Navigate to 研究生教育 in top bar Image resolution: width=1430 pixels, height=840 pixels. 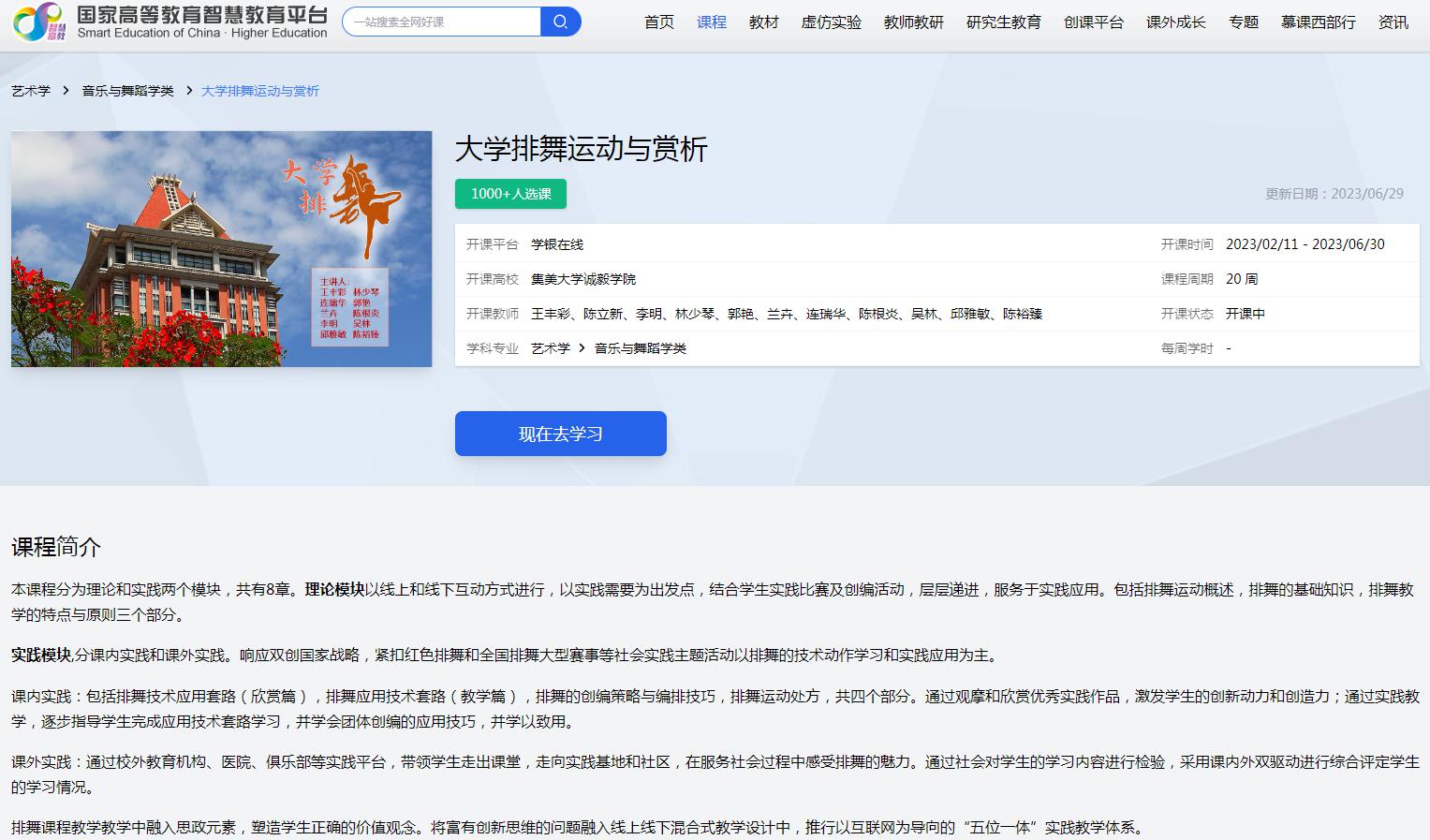(1003, 22)
